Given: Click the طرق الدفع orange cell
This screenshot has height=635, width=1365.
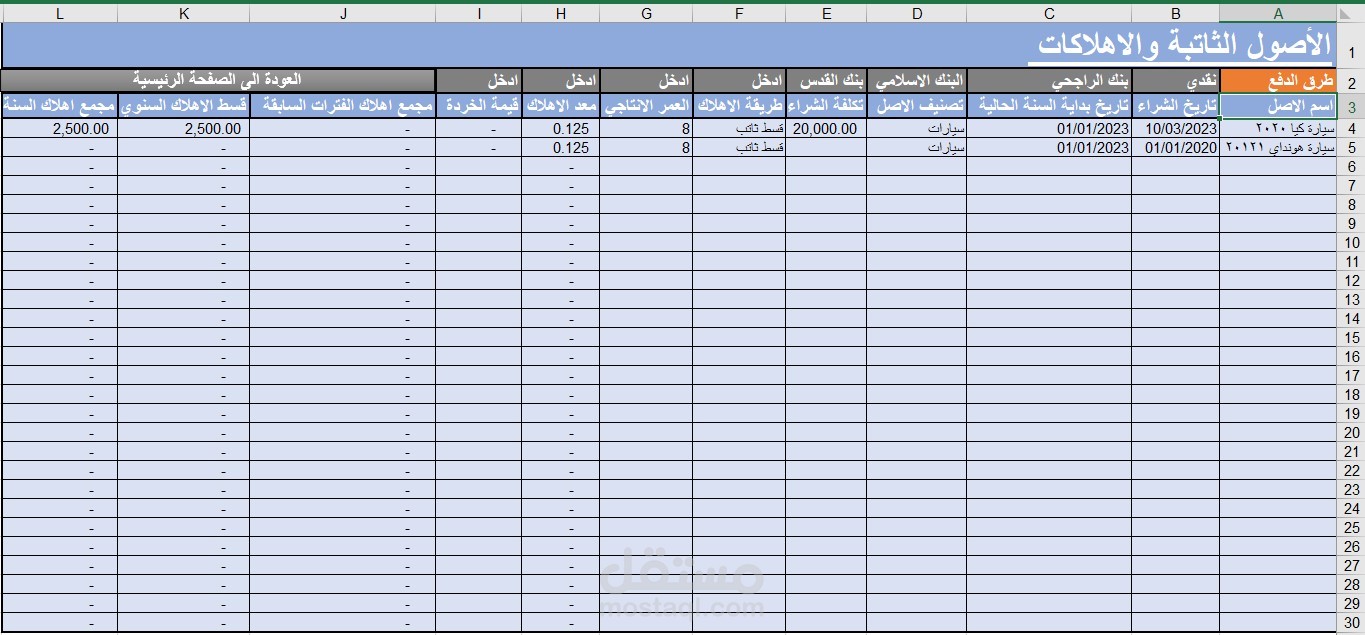Looking at the screenshot, I should pyautogui.click(x=1277, y=81).
